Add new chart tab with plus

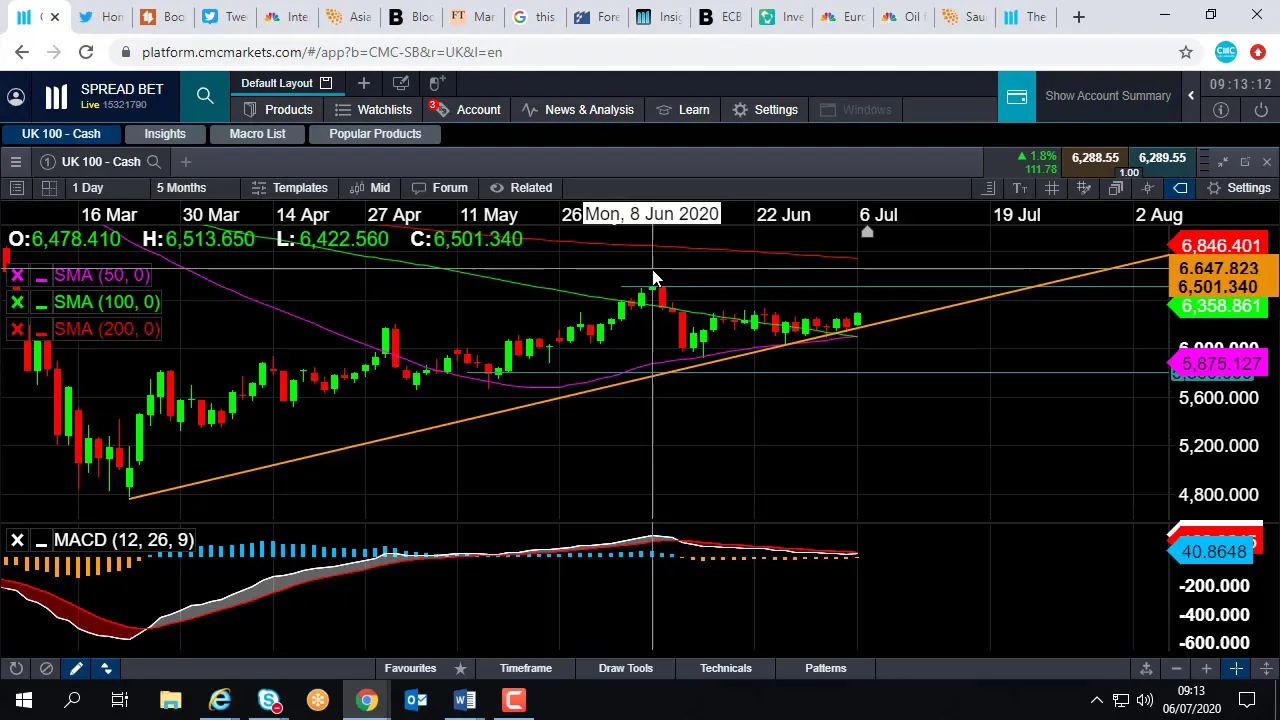click(186, 162)
